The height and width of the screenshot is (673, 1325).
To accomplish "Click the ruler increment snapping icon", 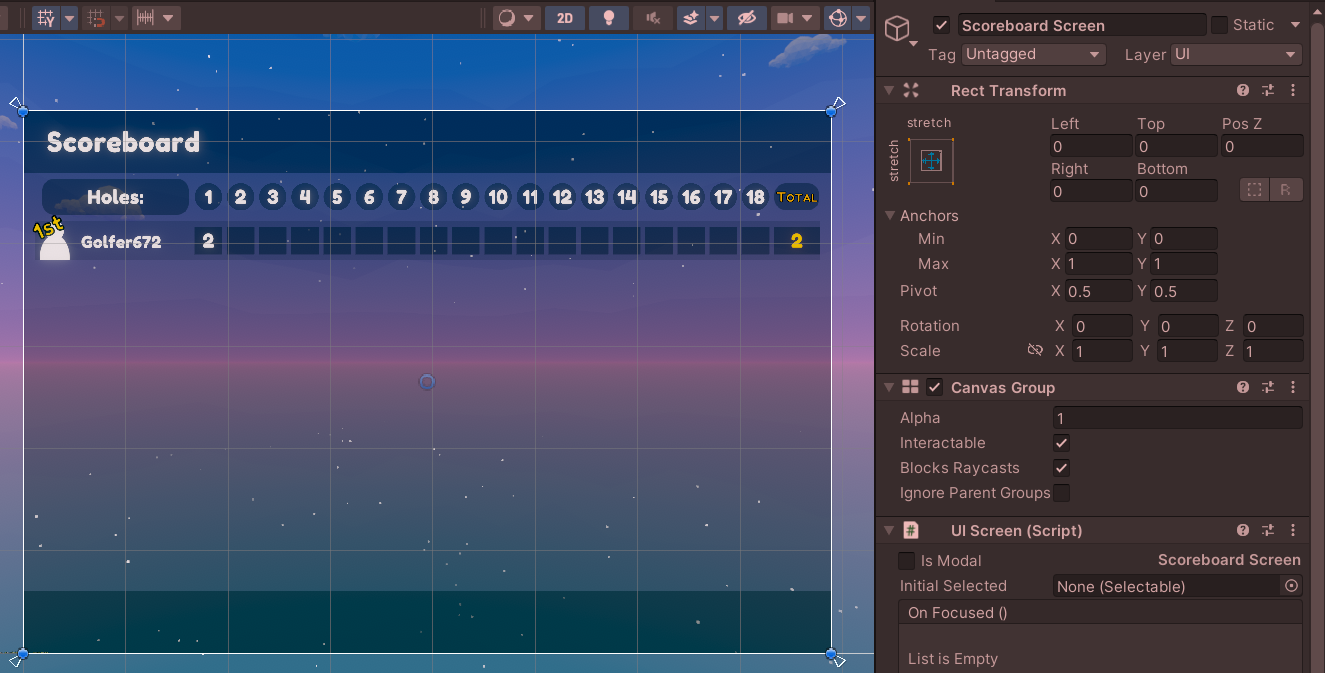I will (145, 18).
